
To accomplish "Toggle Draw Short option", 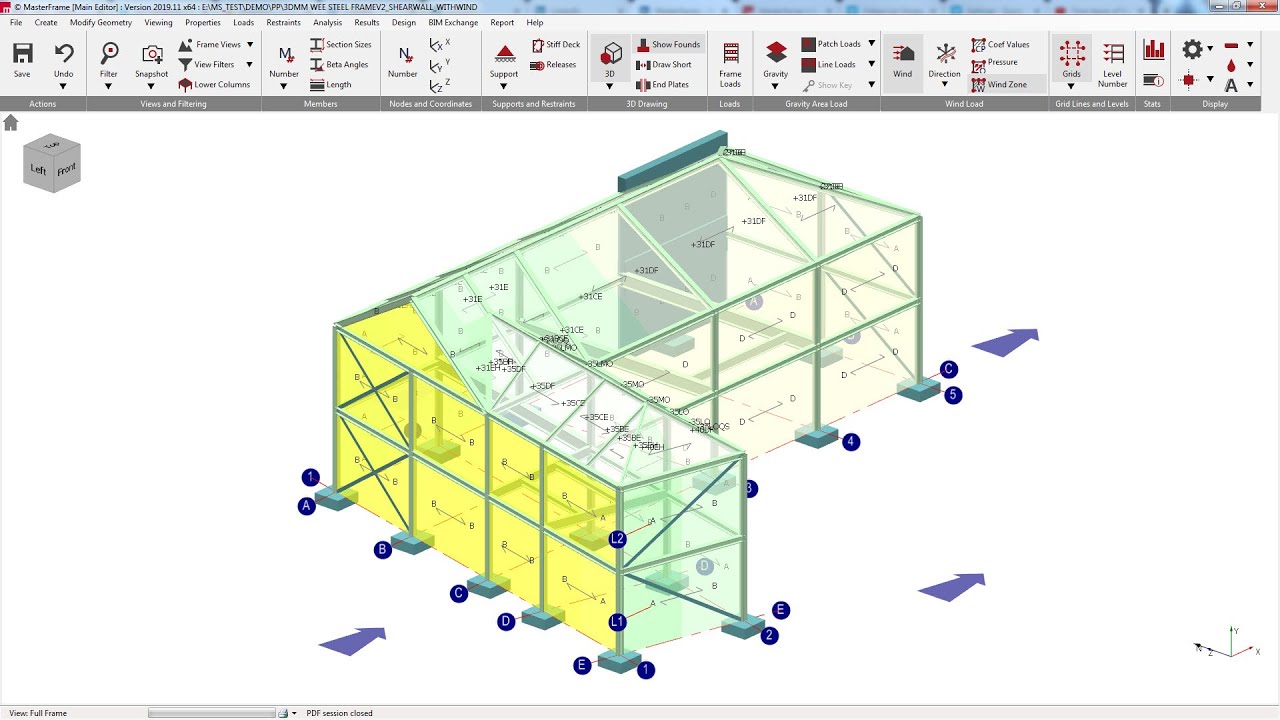I will [x=664, y=65].
